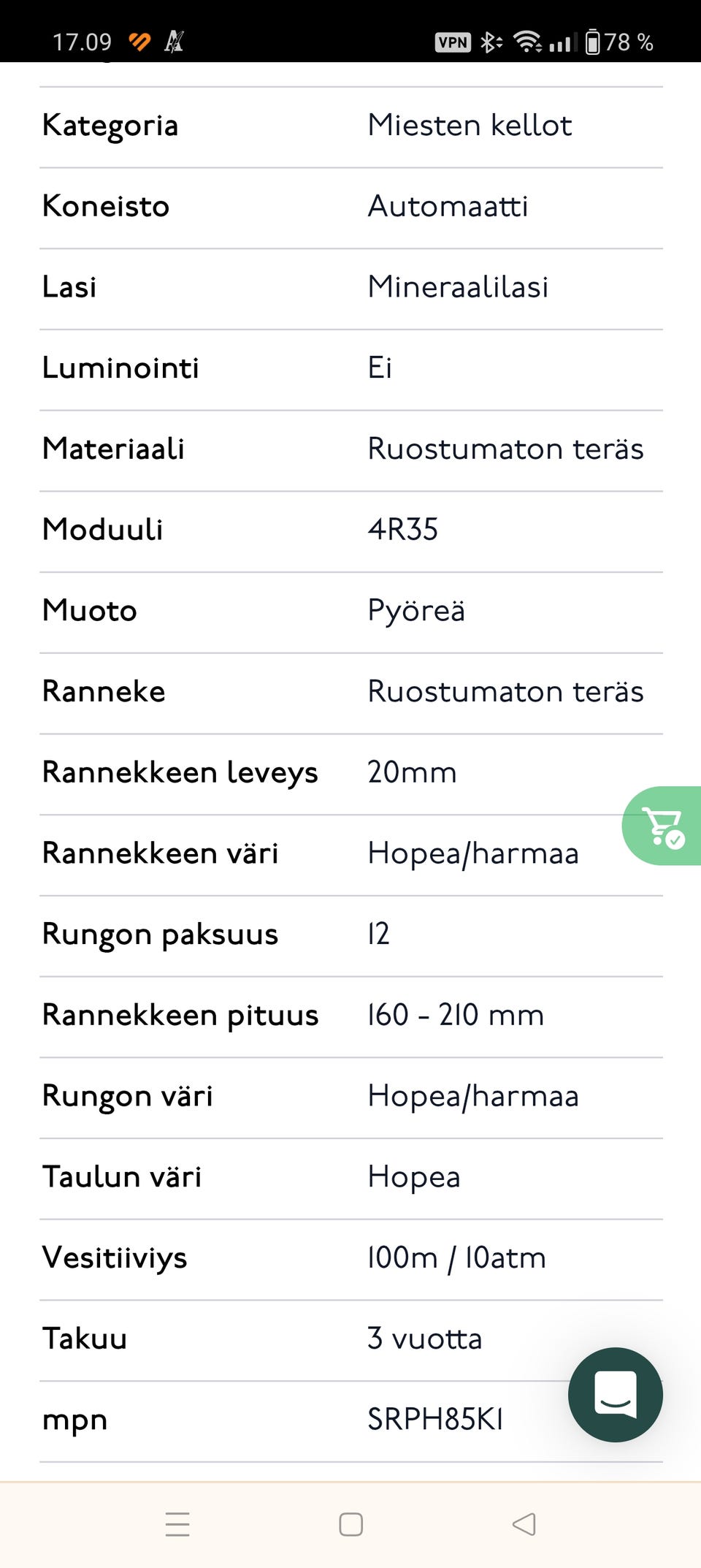Screen dimensions: 701x1568
Task: Tap the '160 - 210 mm' strap length
Action: (456, 1016)
